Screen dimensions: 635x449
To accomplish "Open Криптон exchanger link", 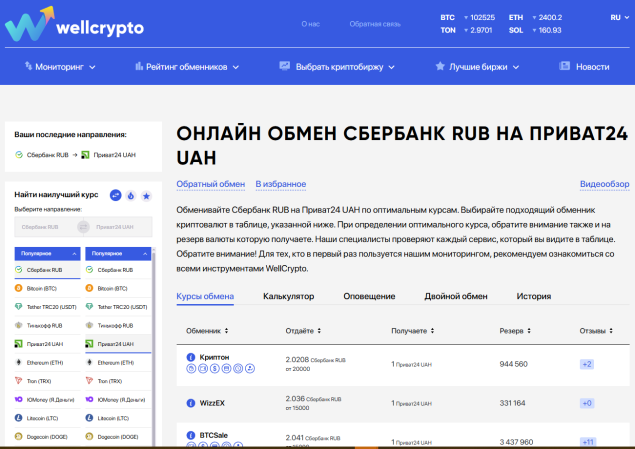I will coord(214,357).
